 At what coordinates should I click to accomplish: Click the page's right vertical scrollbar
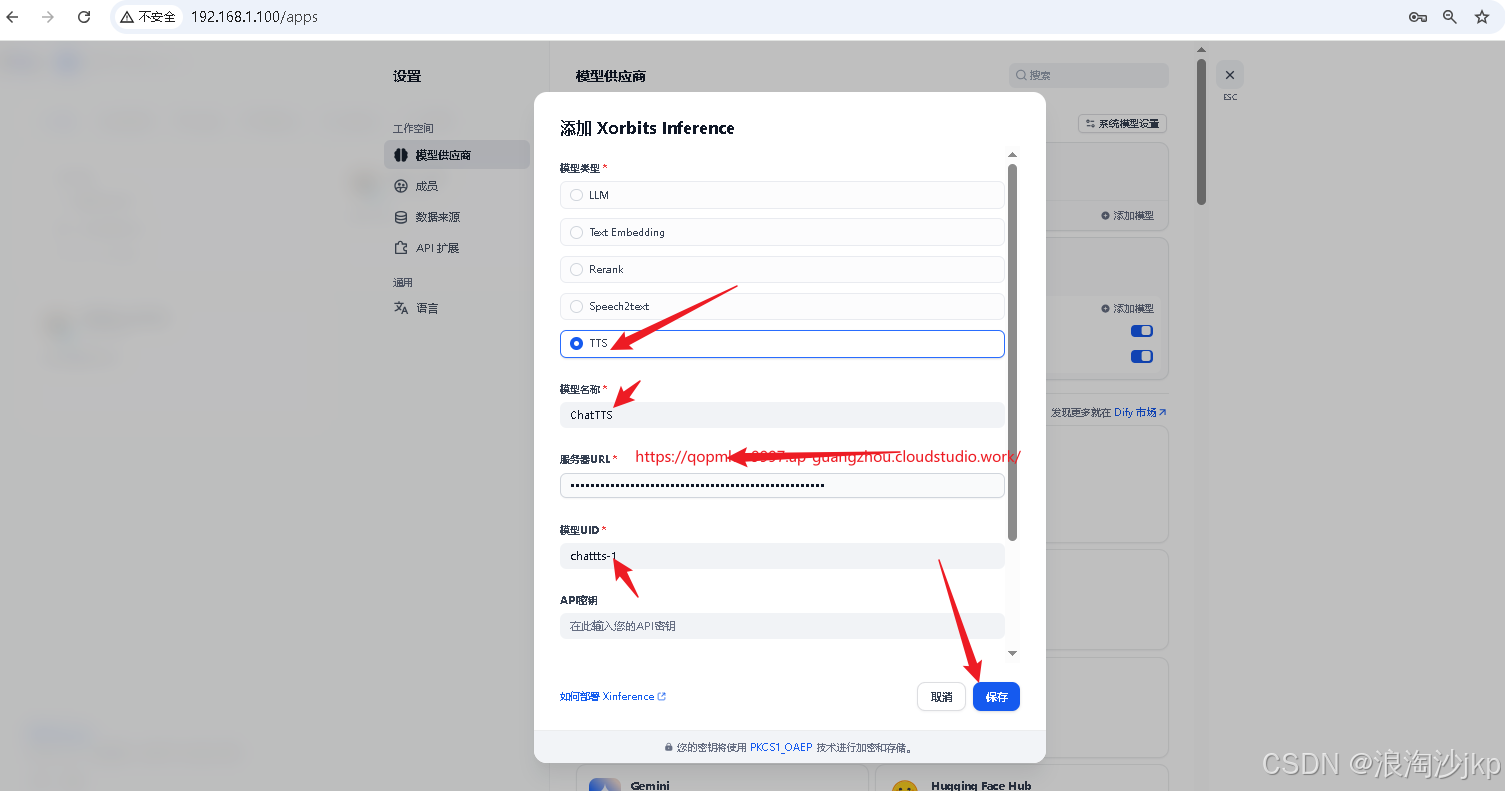click(1201, 130)
